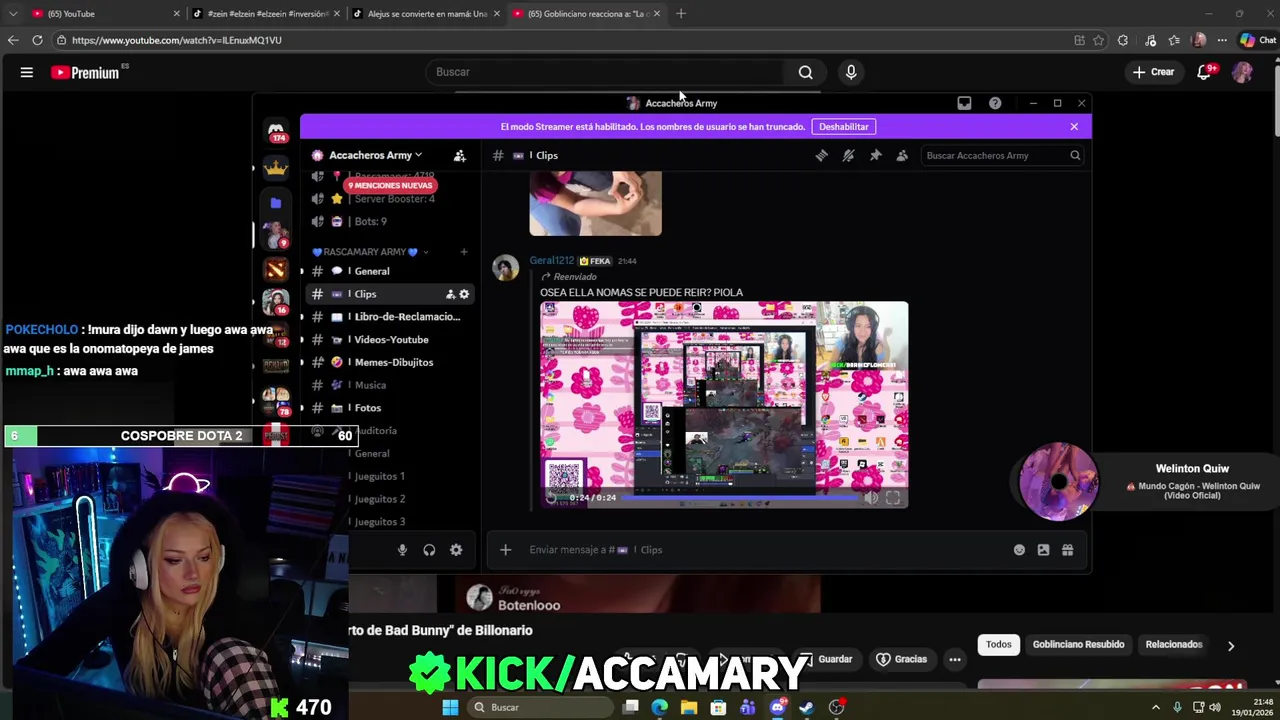Open the Libro-de-Reclamaciones channel
Image resolution: width=1280 pixels, height=720 pixels.
[390, 317]
